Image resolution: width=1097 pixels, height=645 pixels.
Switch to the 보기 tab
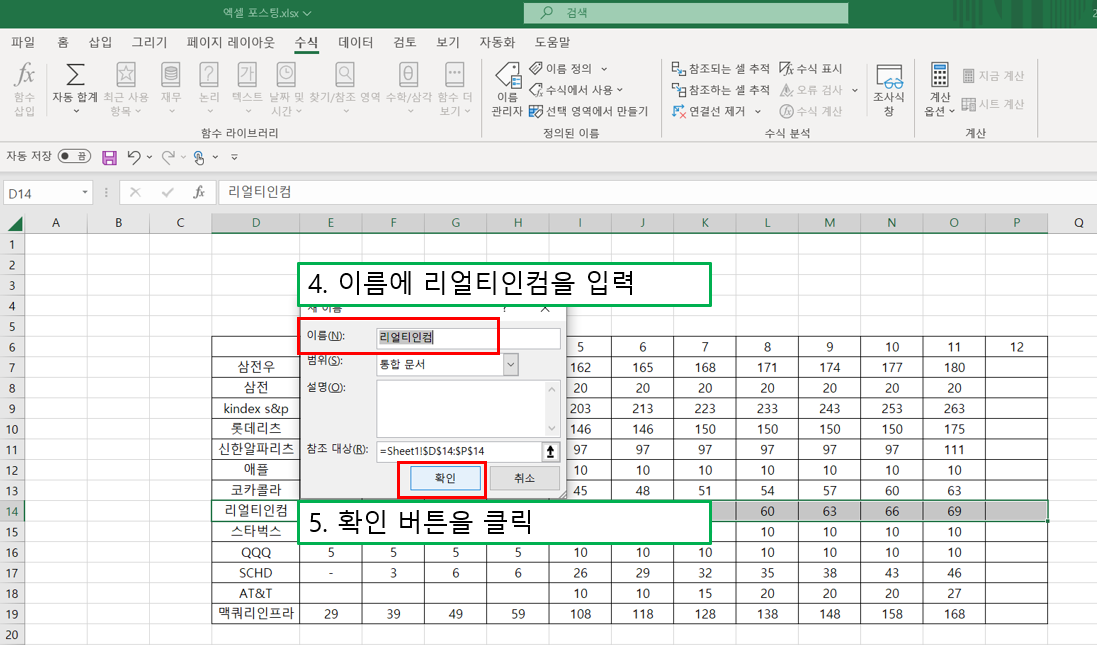pos(448,43)
